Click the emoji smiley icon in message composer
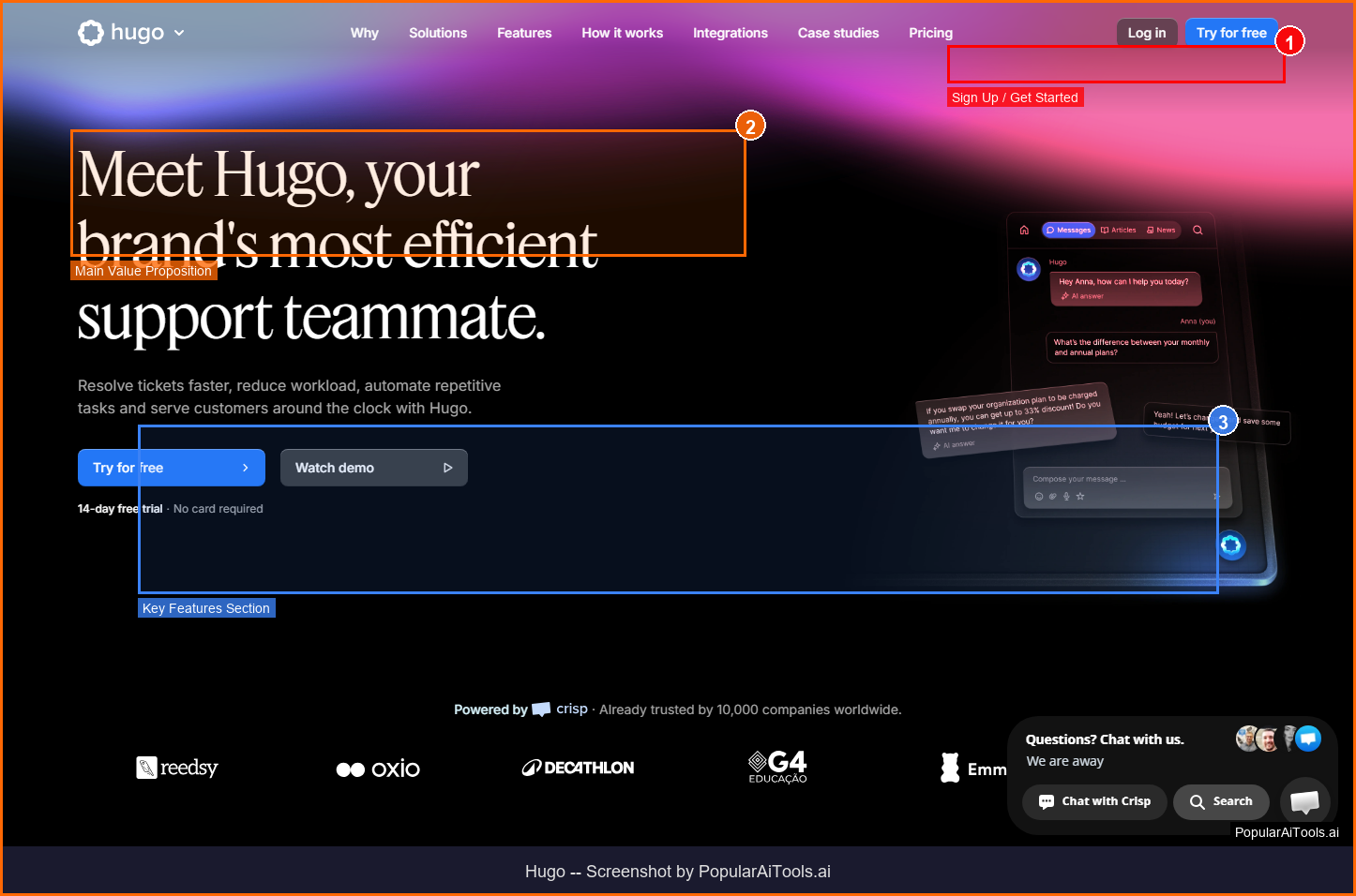This screenshot has height=896, width=1356. click(1039, 497)
